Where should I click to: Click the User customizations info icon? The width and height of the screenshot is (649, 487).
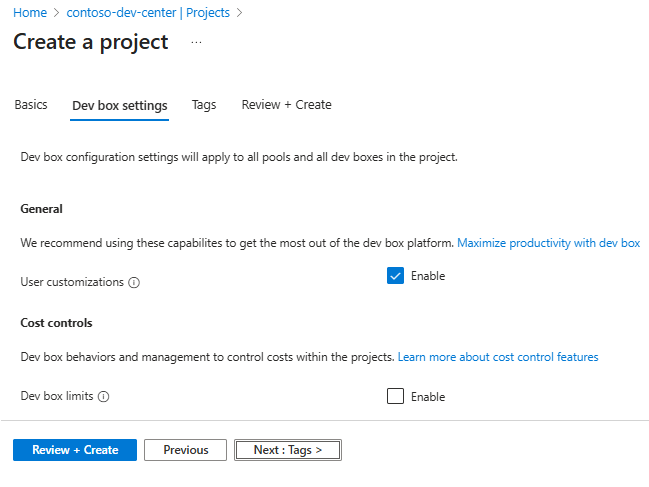click(x=134, y=283)
